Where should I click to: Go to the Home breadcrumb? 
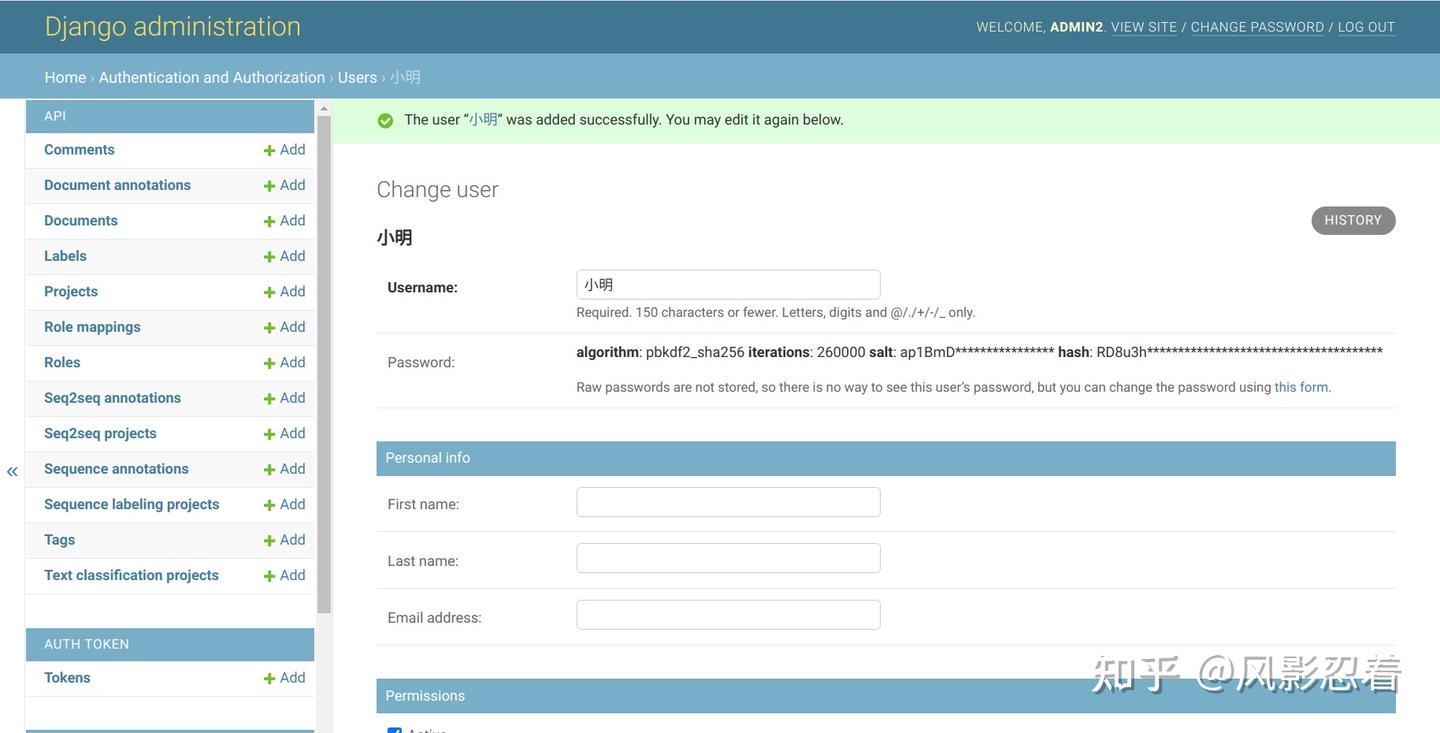point(65,77)
